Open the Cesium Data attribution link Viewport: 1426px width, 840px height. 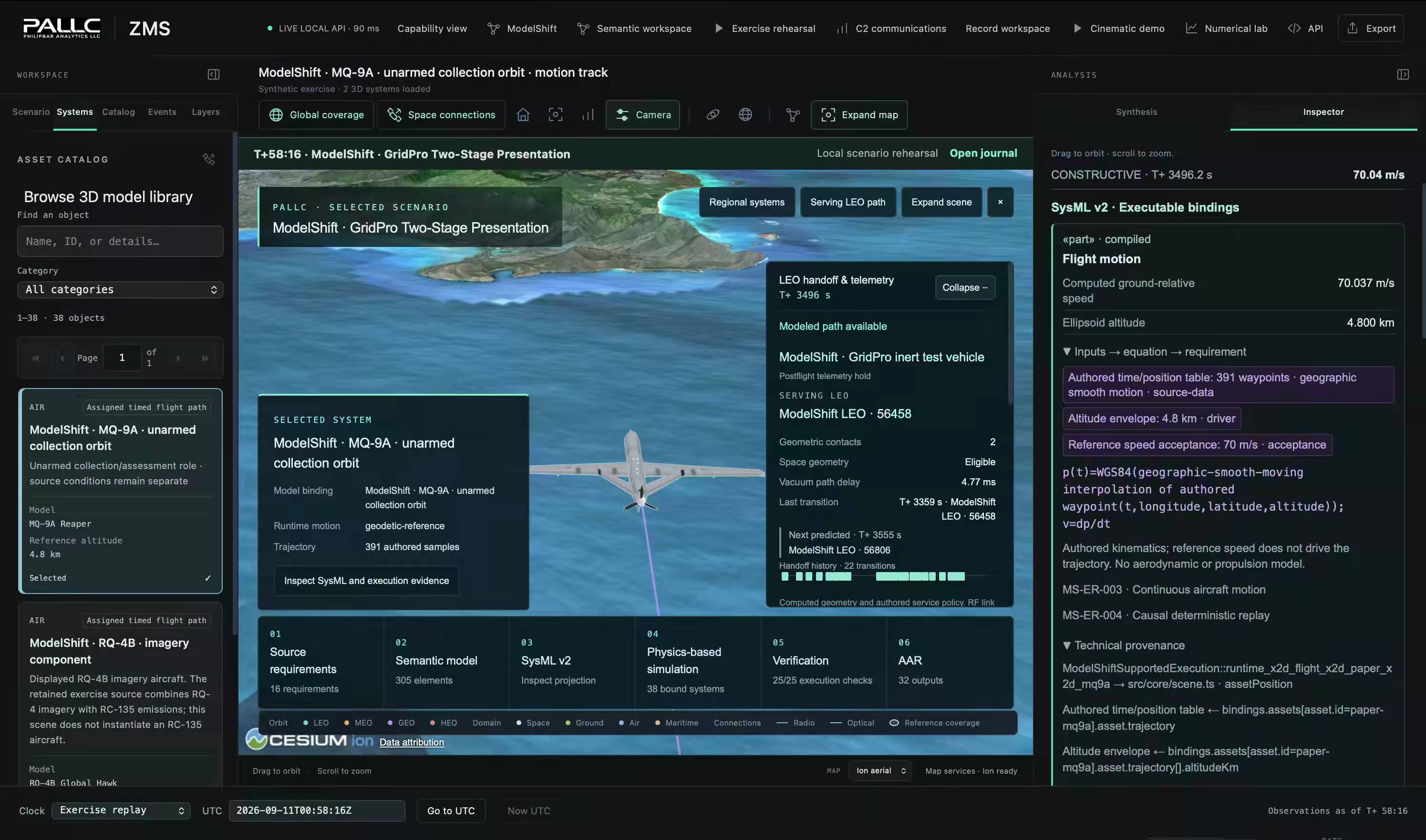(x=412, y=742)
